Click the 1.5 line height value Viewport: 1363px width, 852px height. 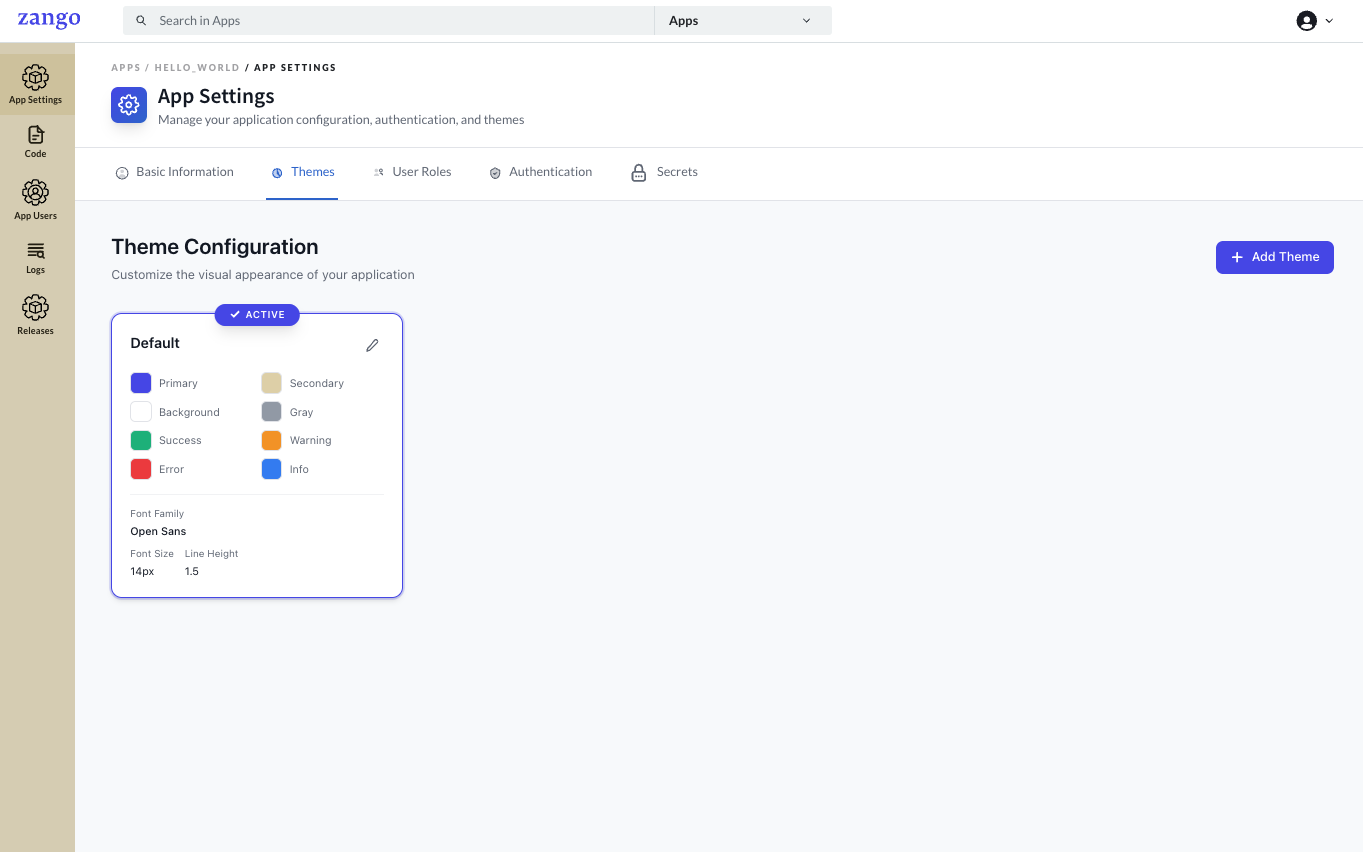pyautogui.click(x=192, y=571)
